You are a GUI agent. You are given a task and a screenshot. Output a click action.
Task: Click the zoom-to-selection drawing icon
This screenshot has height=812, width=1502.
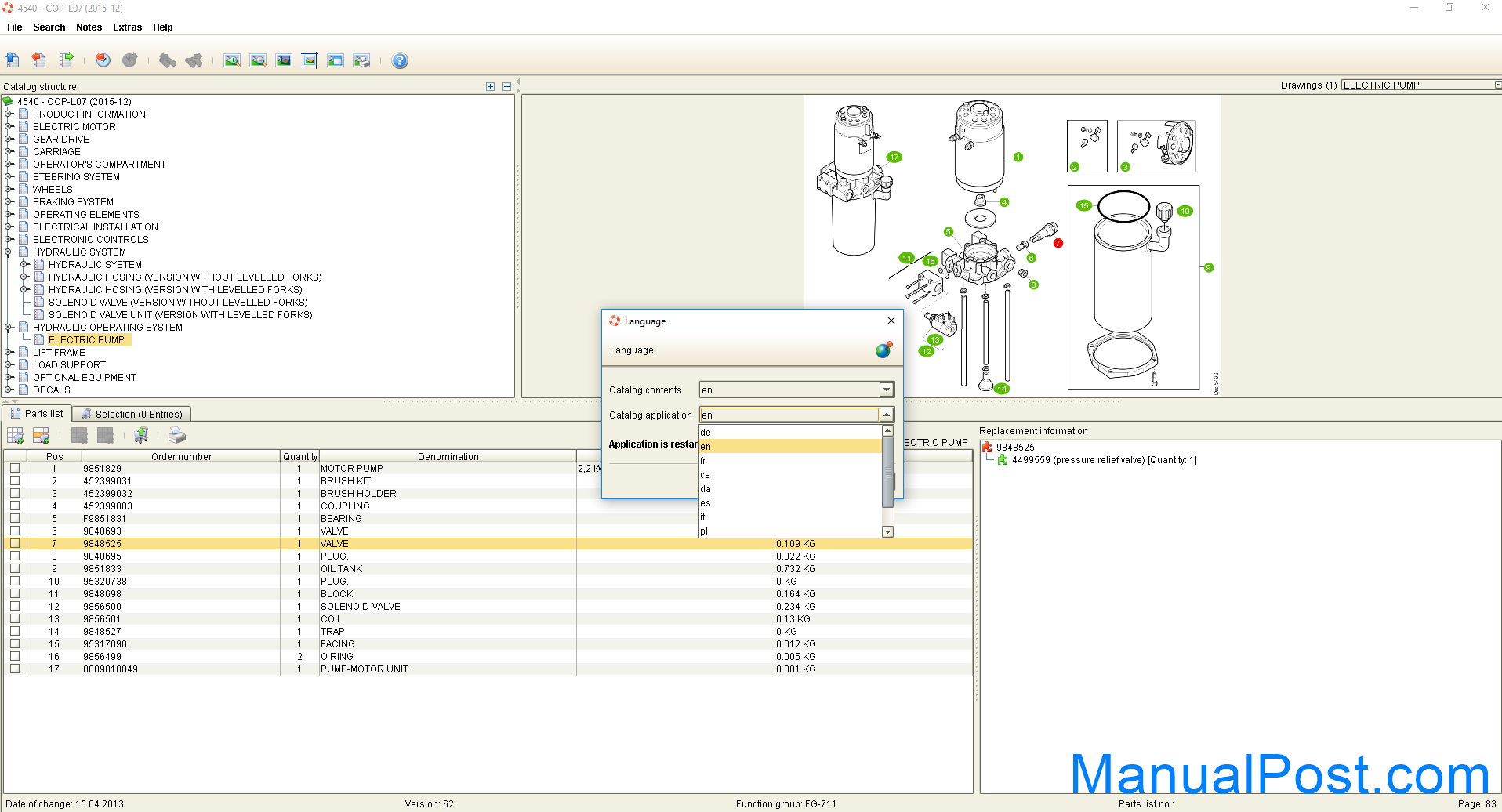pyautogui.click(x=284, y=60)
